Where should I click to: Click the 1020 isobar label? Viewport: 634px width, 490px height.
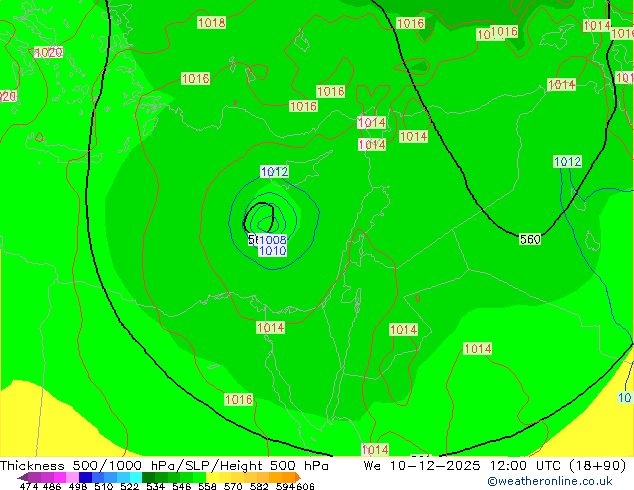click(49, 52)
